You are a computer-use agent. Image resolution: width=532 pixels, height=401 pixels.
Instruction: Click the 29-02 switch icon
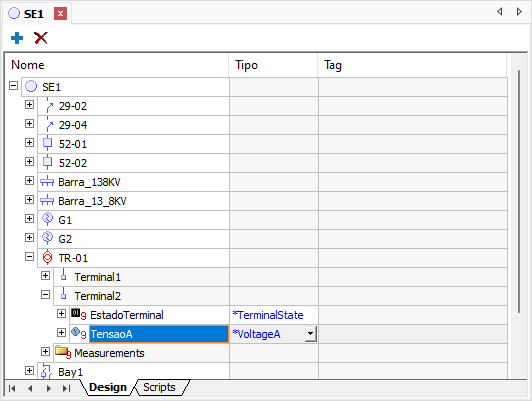click(x=49, y=106)
